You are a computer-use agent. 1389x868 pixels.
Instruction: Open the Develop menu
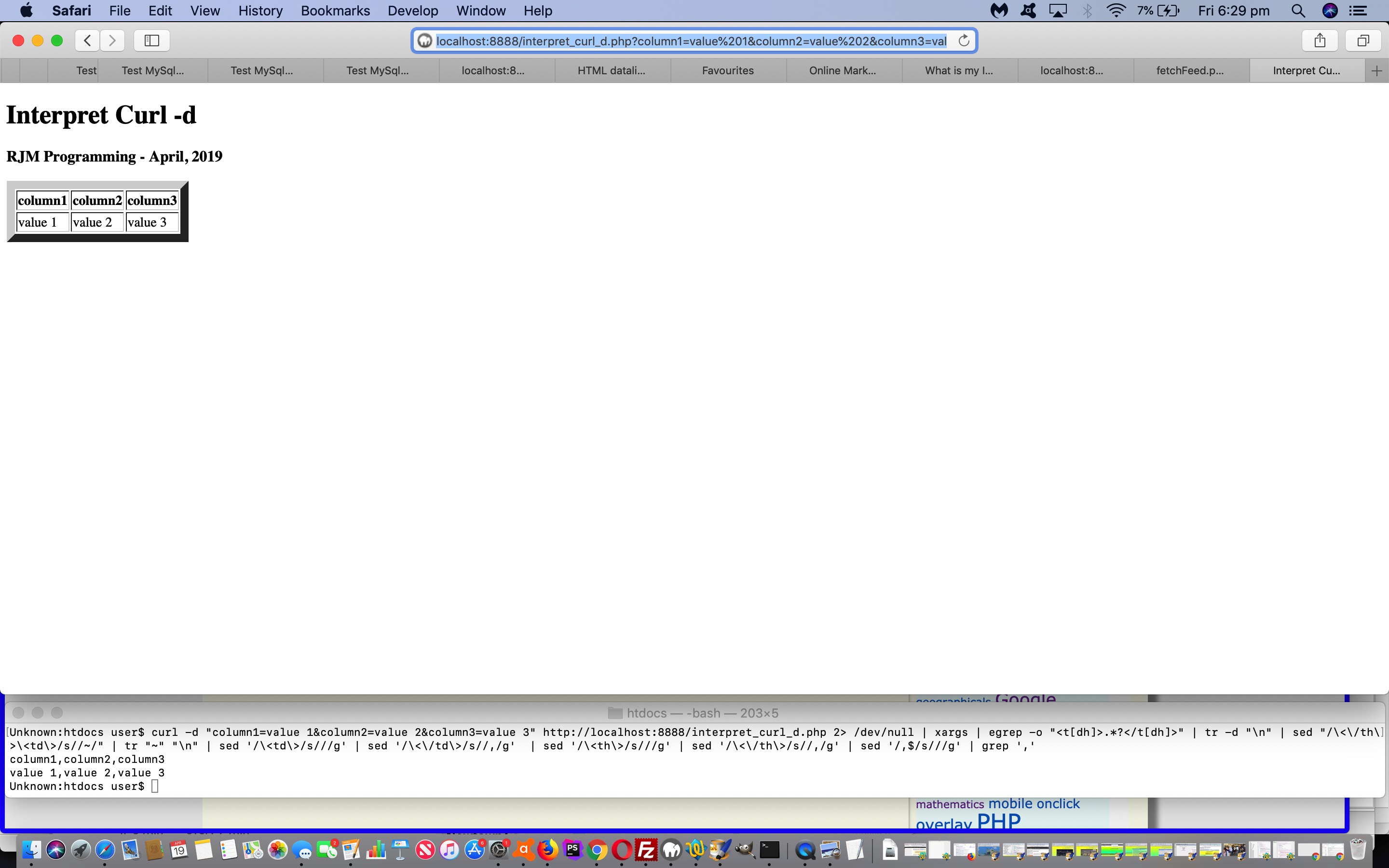coord(413,10)
